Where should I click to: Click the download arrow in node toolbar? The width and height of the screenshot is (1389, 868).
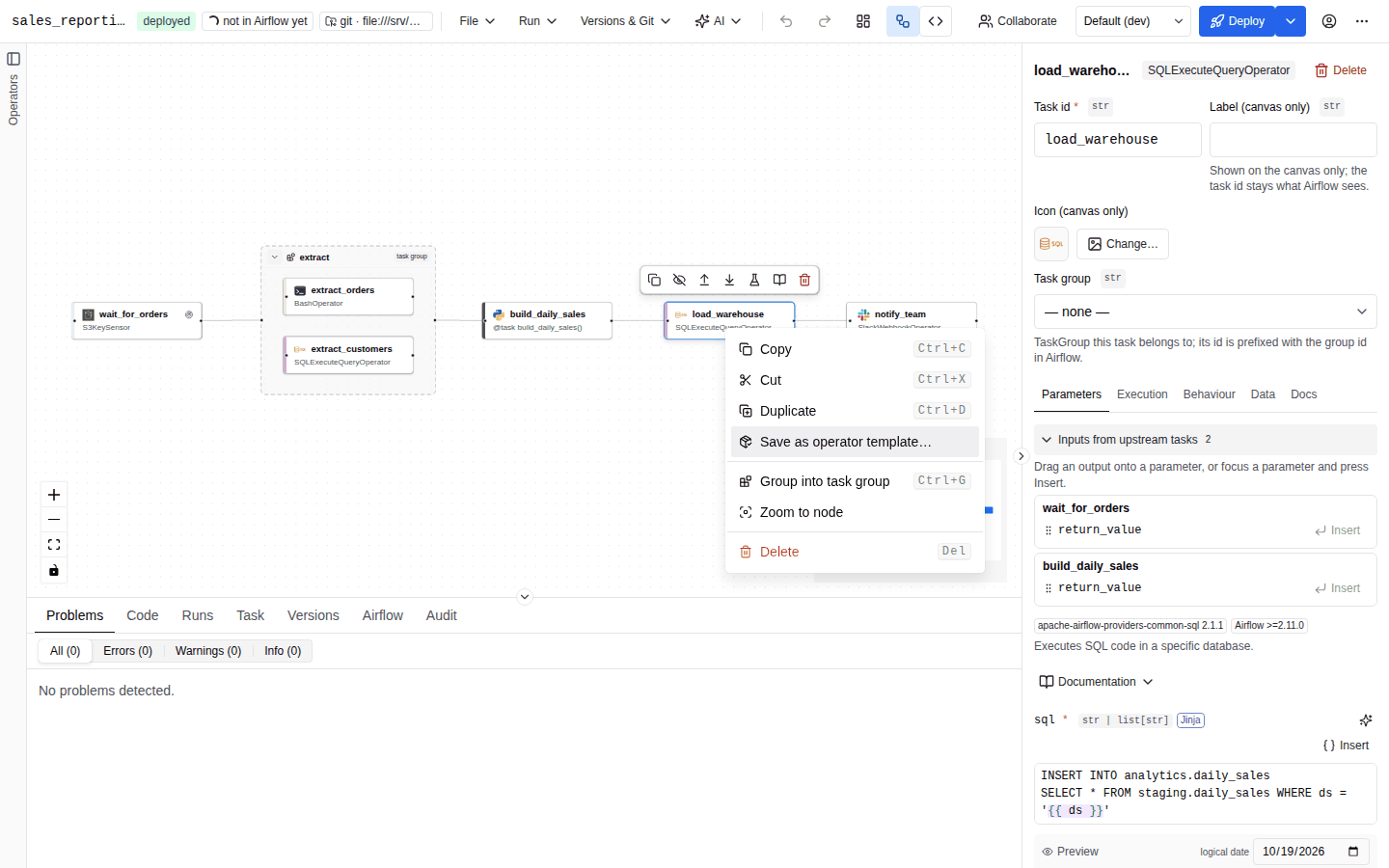(729, 280)
